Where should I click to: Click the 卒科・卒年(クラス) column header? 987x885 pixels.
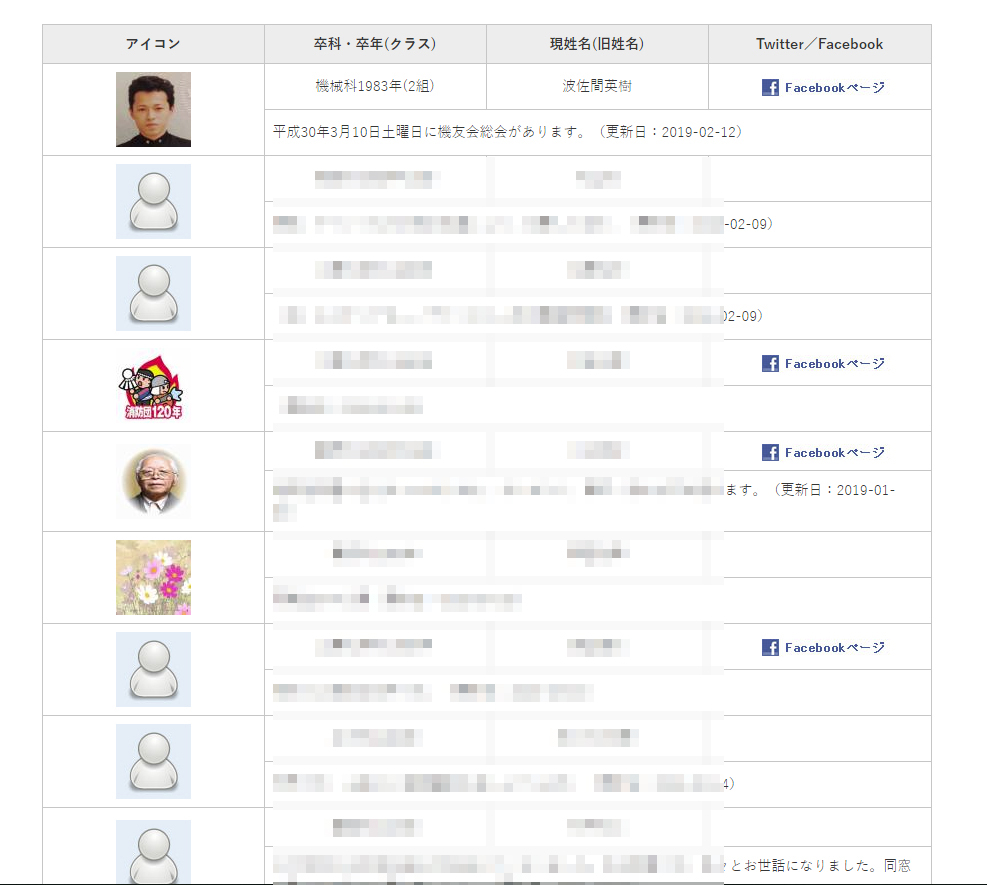tap(375, 44)
